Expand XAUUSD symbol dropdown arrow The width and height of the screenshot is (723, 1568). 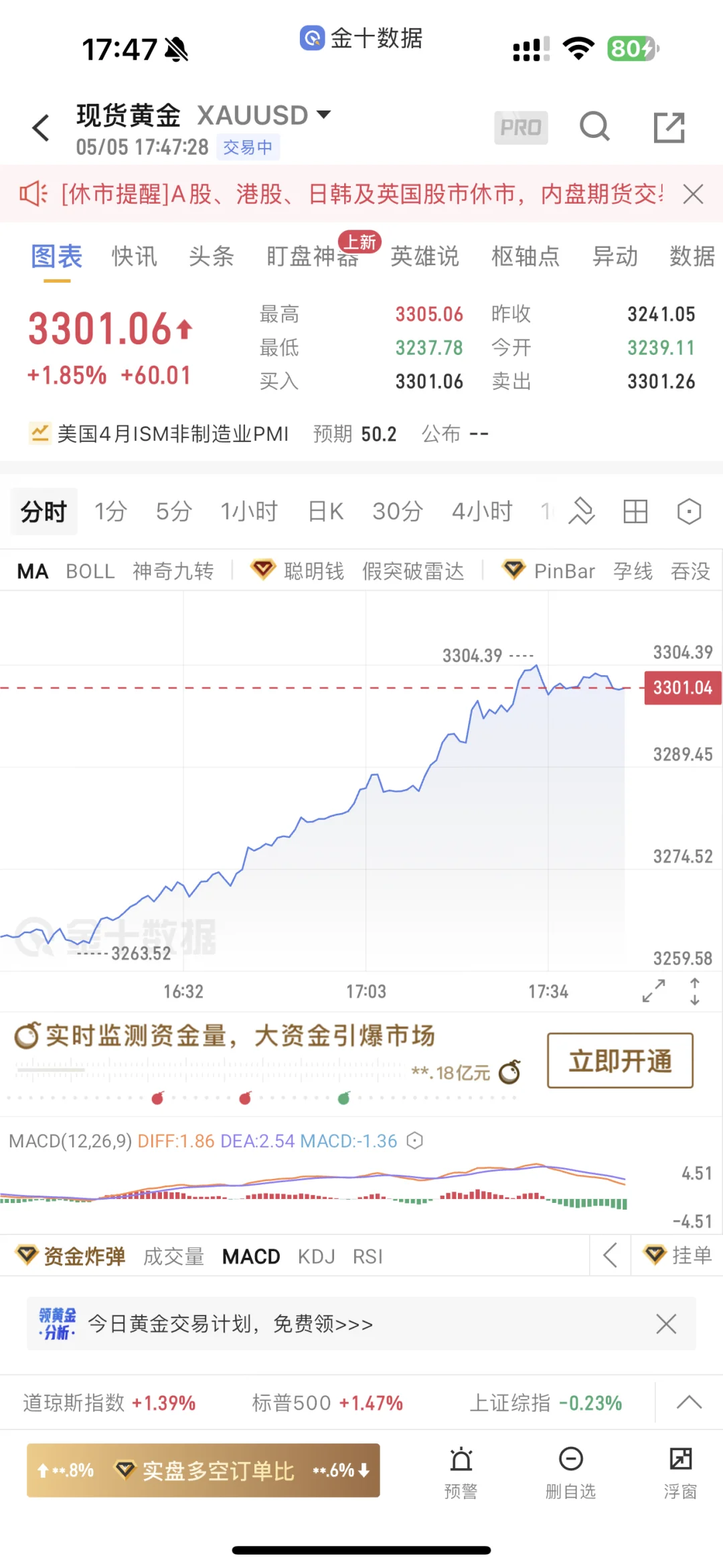click(323, 115)
